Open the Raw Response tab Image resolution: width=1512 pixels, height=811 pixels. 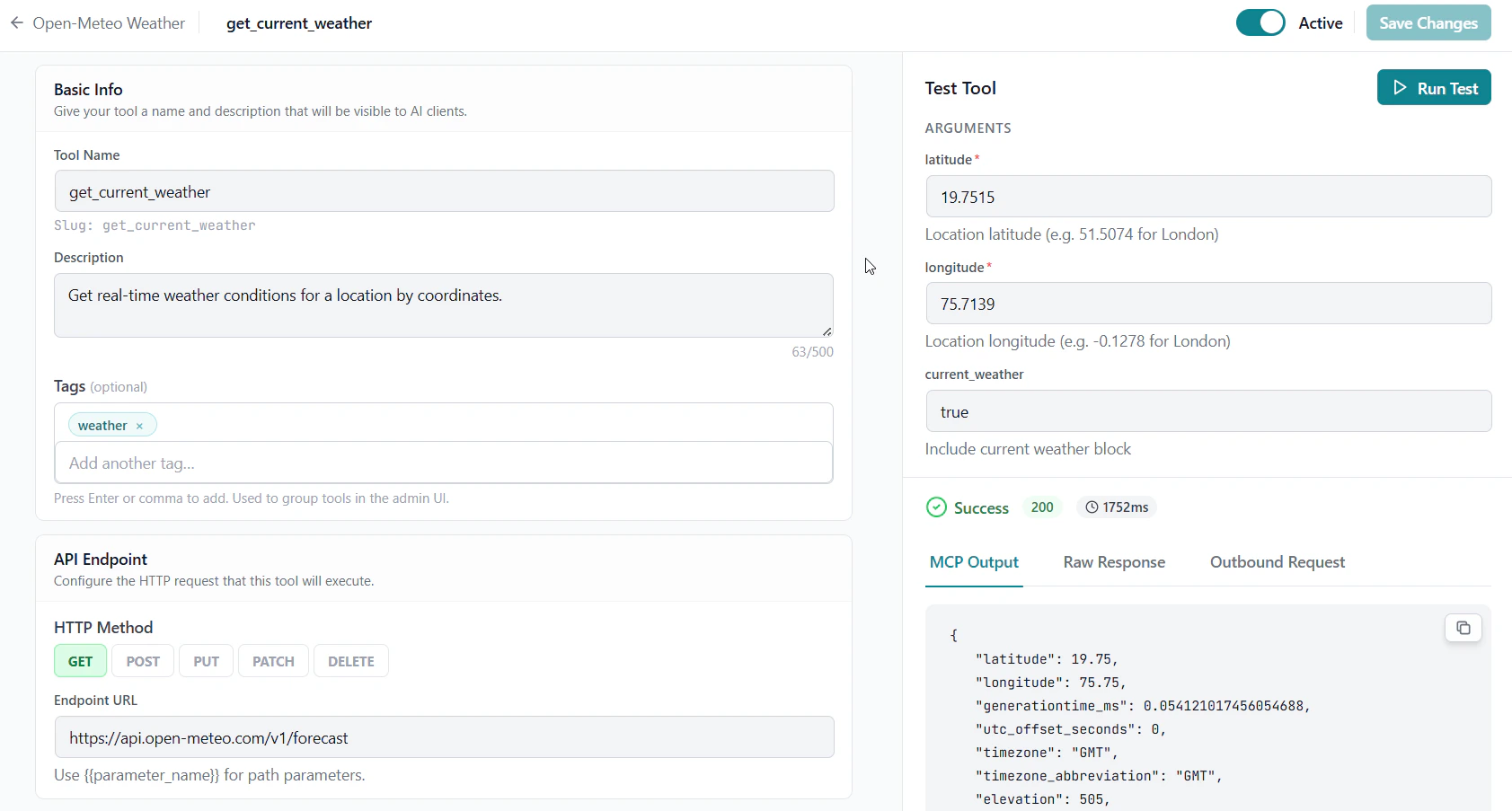pos(1114,562)
